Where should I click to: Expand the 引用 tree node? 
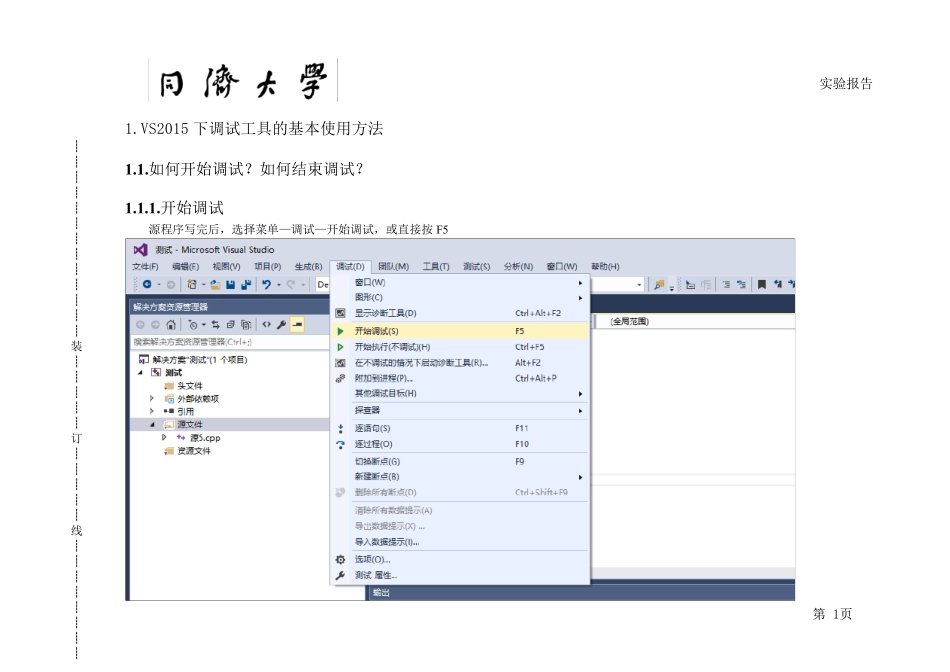pyautogui.click(x=152, y=411)
